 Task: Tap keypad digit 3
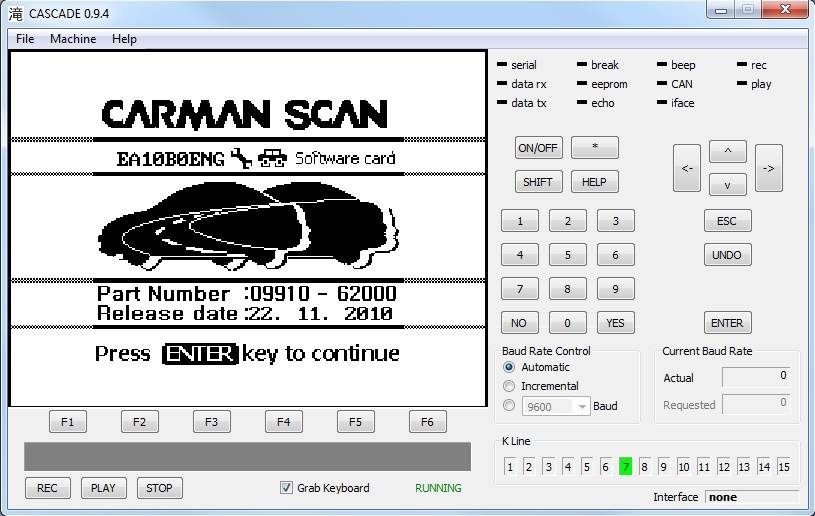point(615,221)
